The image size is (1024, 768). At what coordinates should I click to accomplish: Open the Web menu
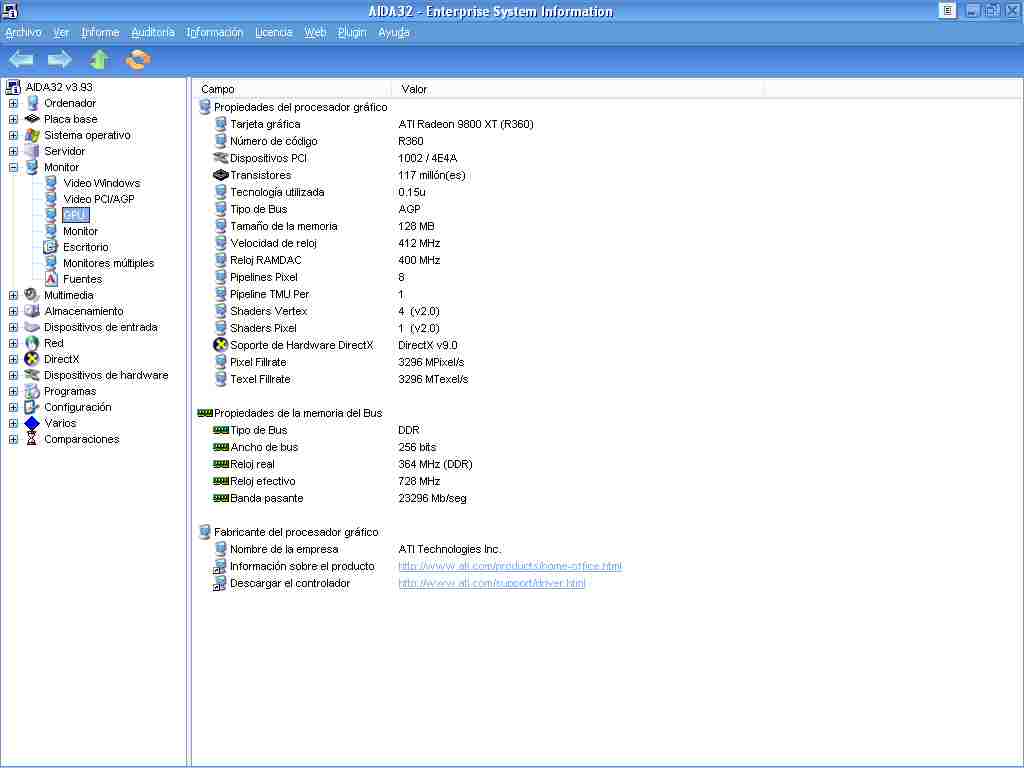click(315, 33)
